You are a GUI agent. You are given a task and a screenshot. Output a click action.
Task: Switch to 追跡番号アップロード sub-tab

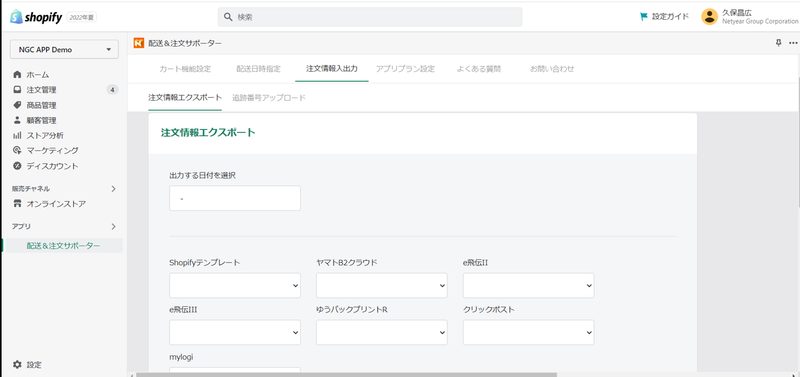[269, 97]
